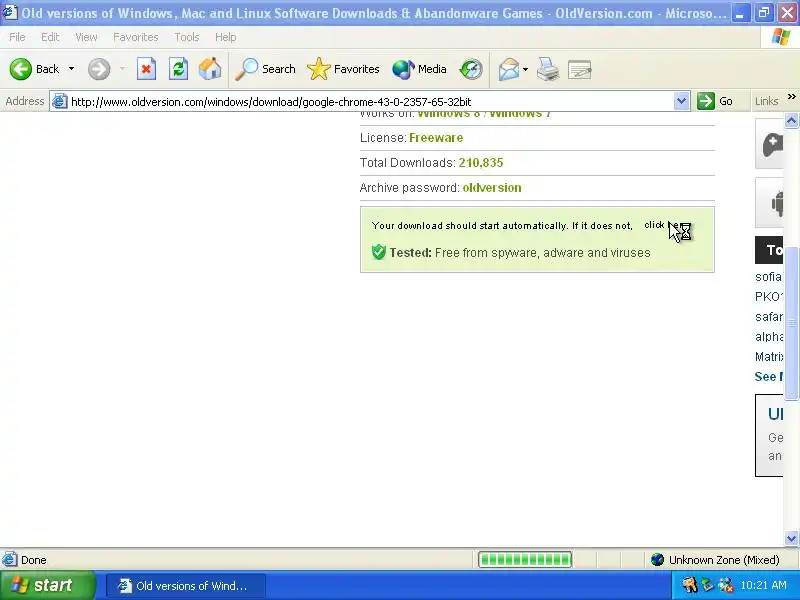The image size is (800, 600).
Task: Go to the Home page icon
Action: (x=210, y=69)
